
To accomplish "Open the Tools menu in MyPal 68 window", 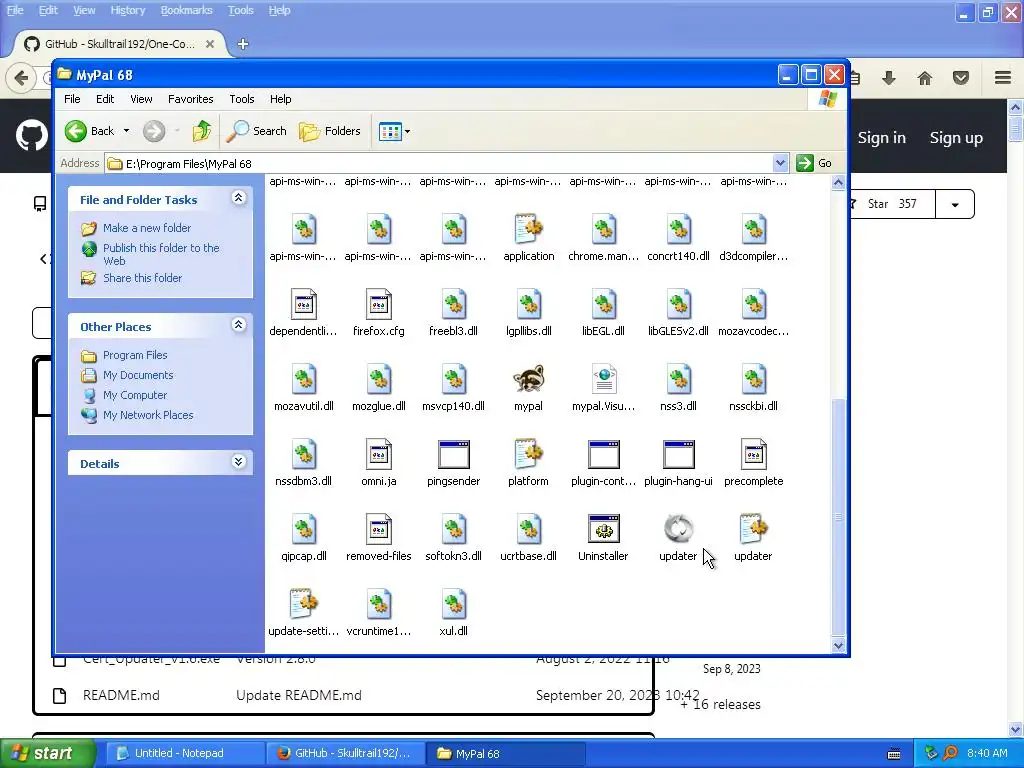I will click(x=242, y=99).
